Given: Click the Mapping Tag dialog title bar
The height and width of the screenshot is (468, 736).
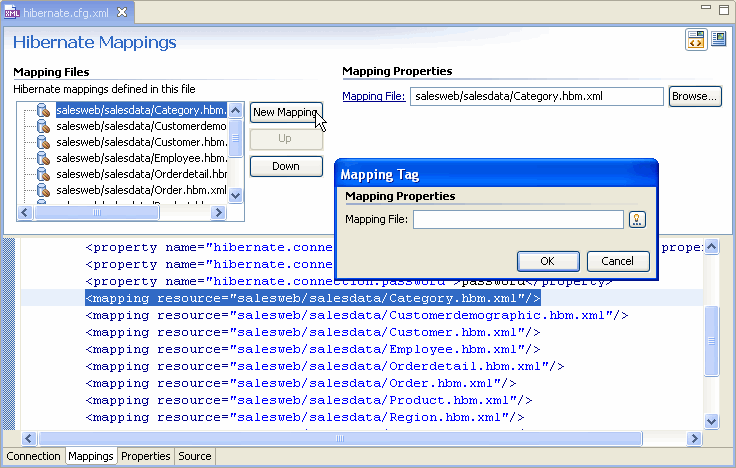Looking at the screenshot, I should tap(497, 174).
